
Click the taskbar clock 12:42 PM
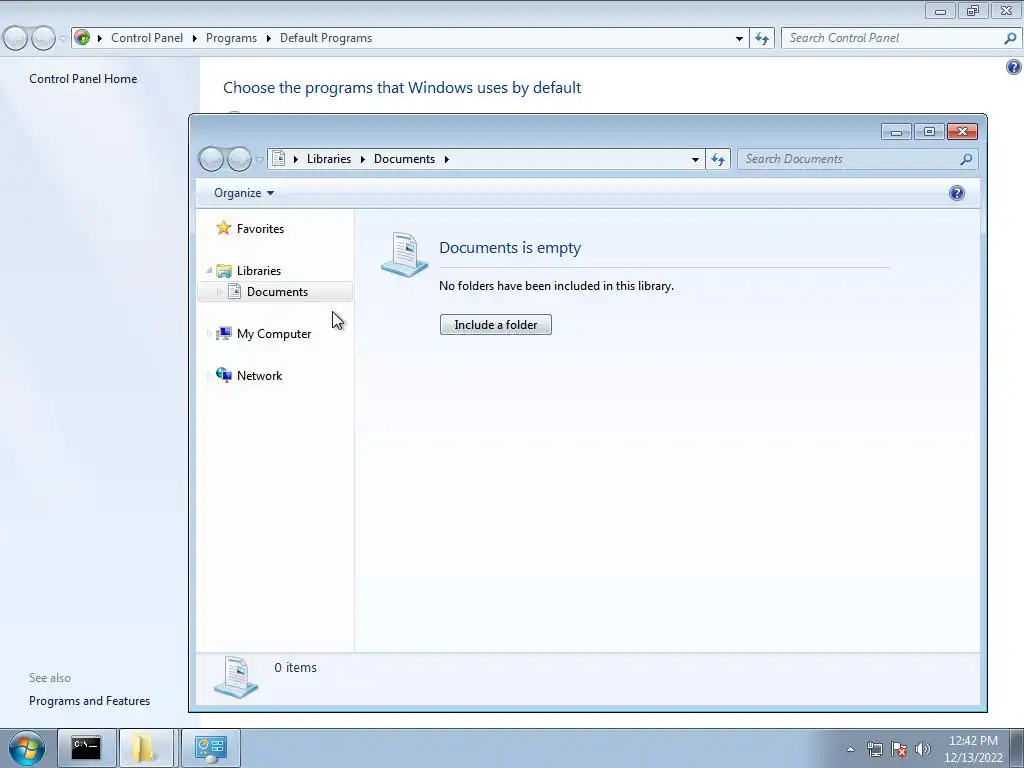click(x=973, y=741)
